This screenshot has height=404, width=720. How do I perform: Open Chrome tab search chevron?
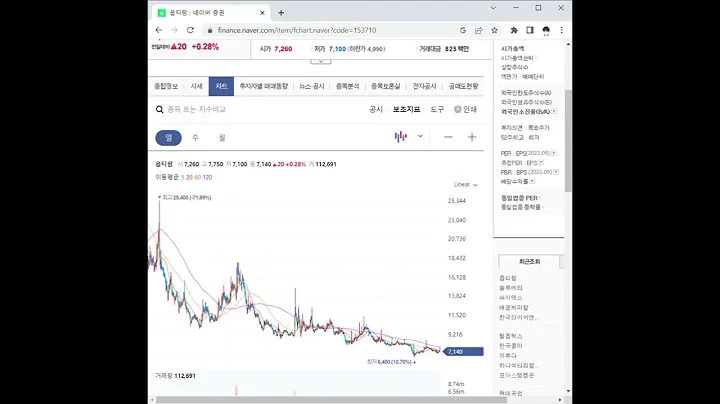(x=493, y=8)
